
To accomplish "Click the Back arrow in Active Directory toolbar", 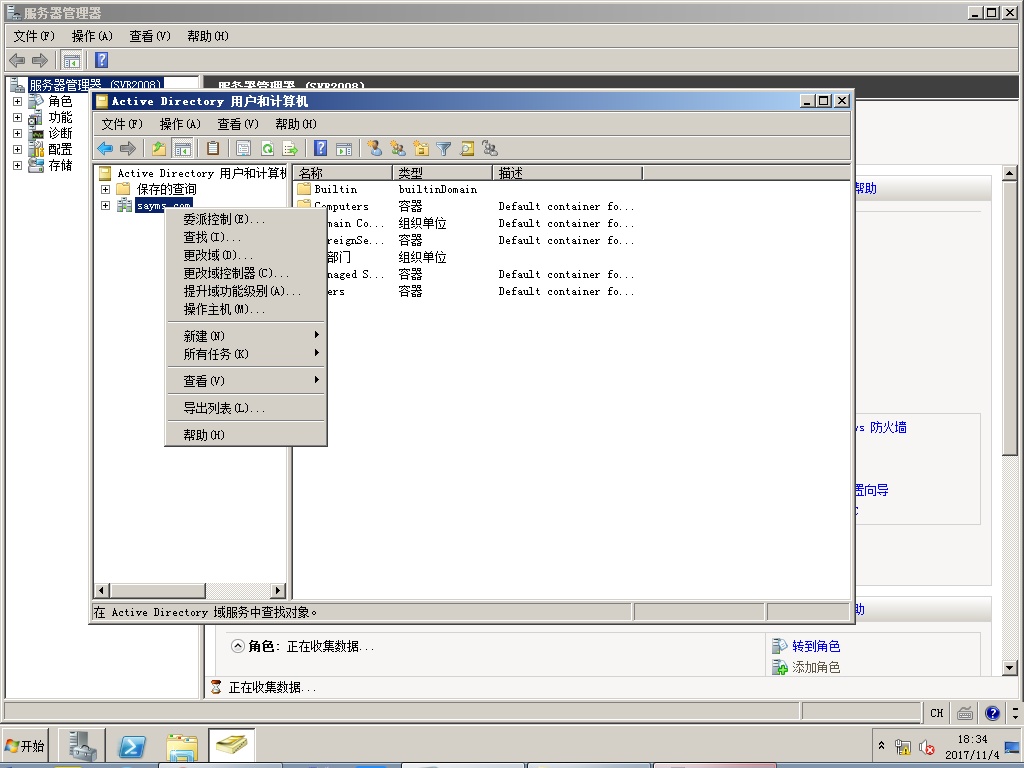I will (x=105, y=149).
